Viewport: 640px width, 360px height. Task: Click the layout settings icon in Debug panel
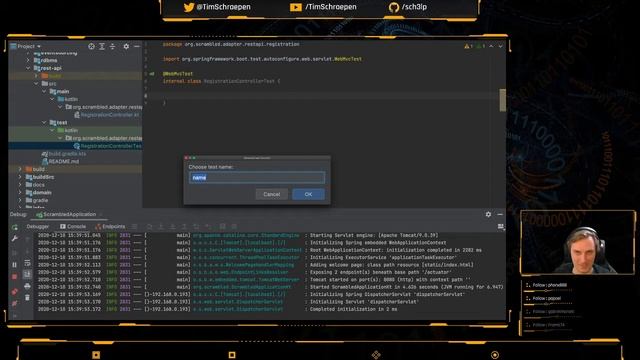501,227
